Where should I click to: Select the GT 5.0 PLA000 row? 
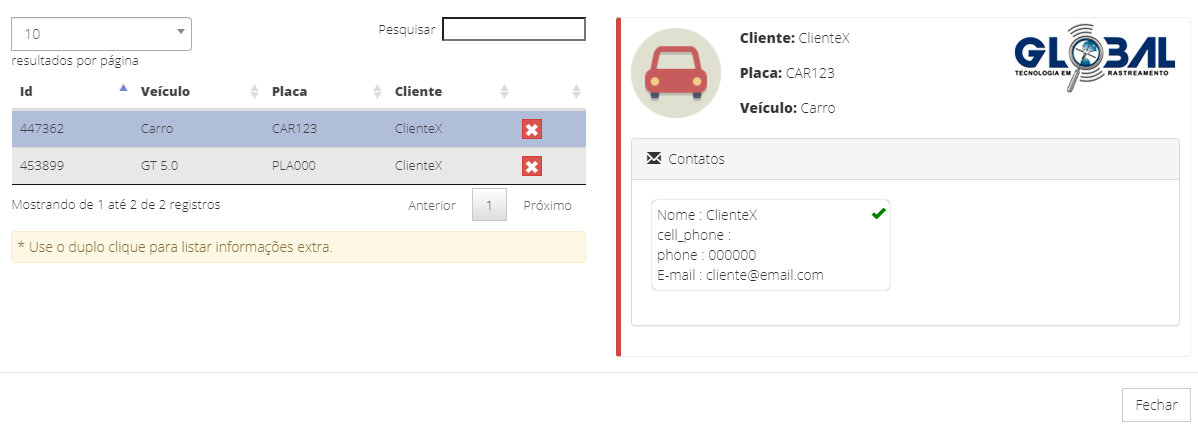click(x=260, y=166)
